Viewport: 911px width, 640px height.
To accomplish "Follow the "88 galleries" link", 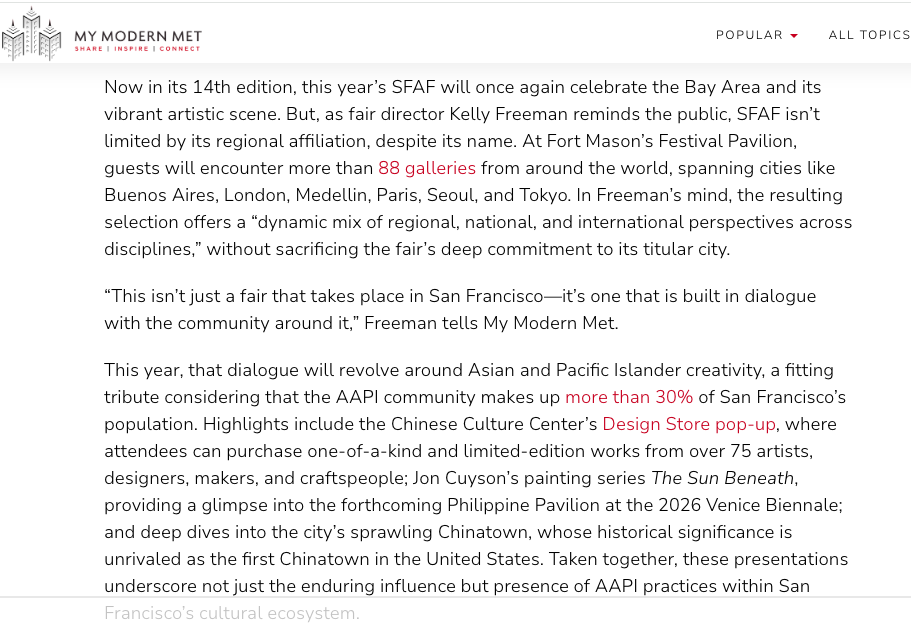I will (x=427, y=168).
